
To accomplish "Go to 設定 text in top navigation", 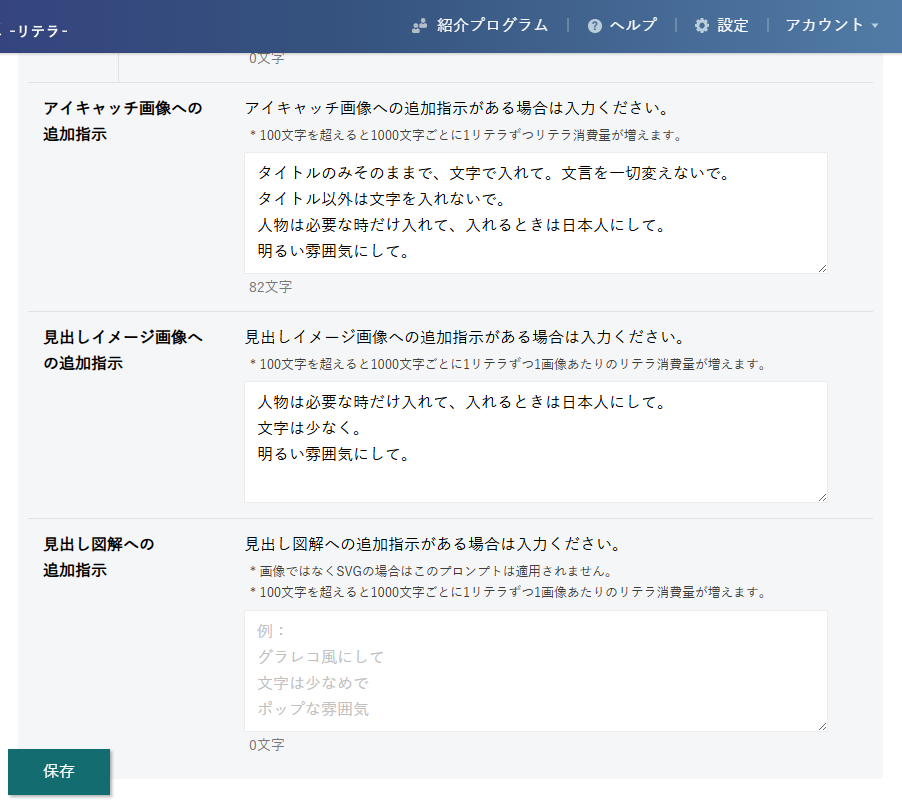I will click(733, 26).
